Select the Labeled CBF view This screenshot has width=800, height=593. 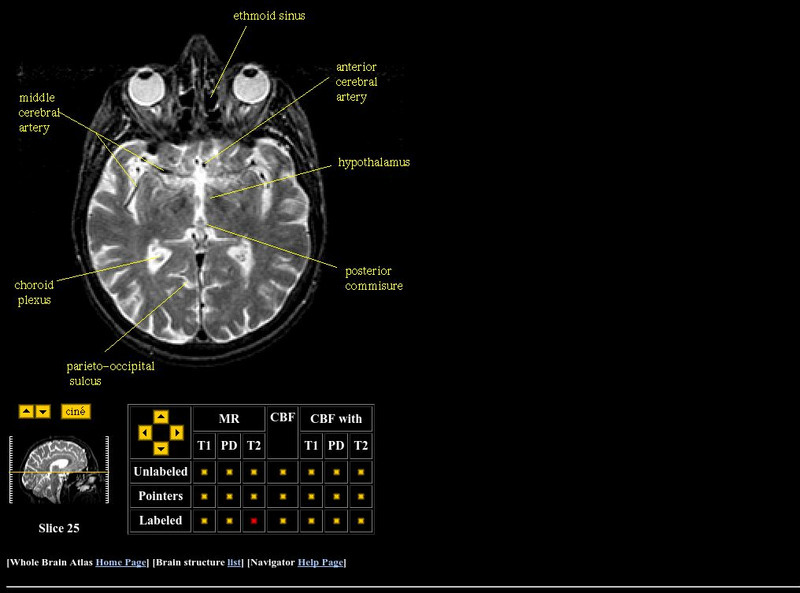282,519
